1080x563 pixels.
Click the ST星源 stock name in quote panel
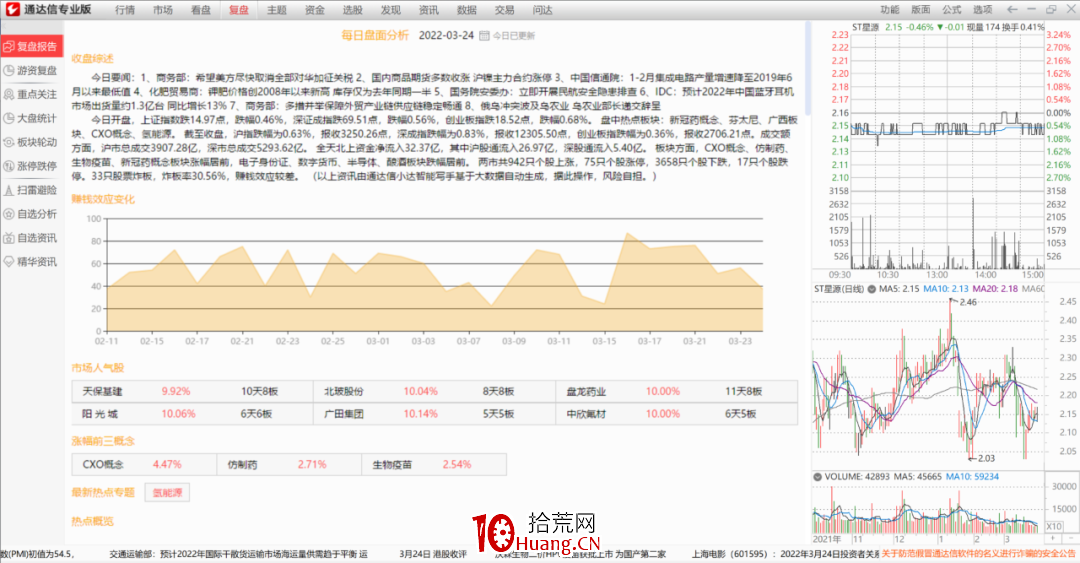(x=866, y=27)
